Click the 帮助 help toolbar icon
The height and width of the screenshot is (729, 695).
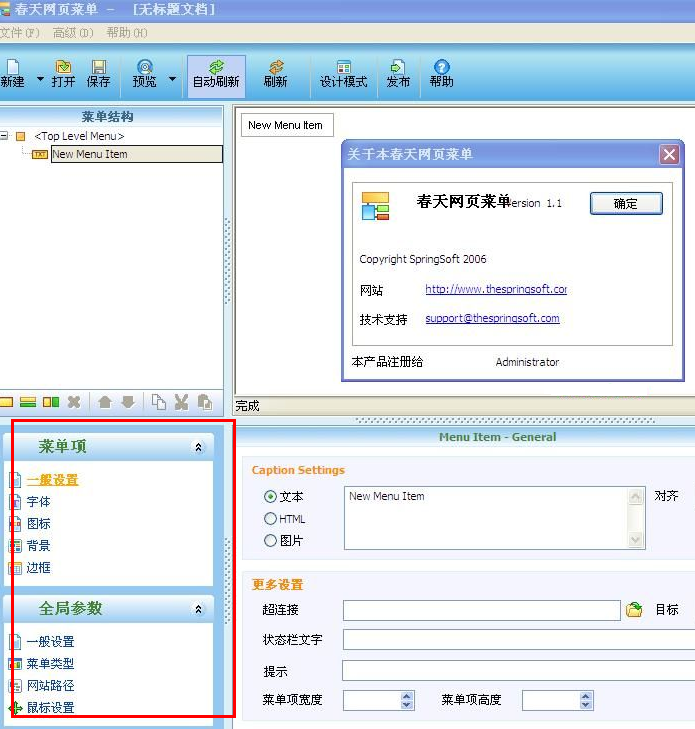pyautogui.click(x=442, y=73)
